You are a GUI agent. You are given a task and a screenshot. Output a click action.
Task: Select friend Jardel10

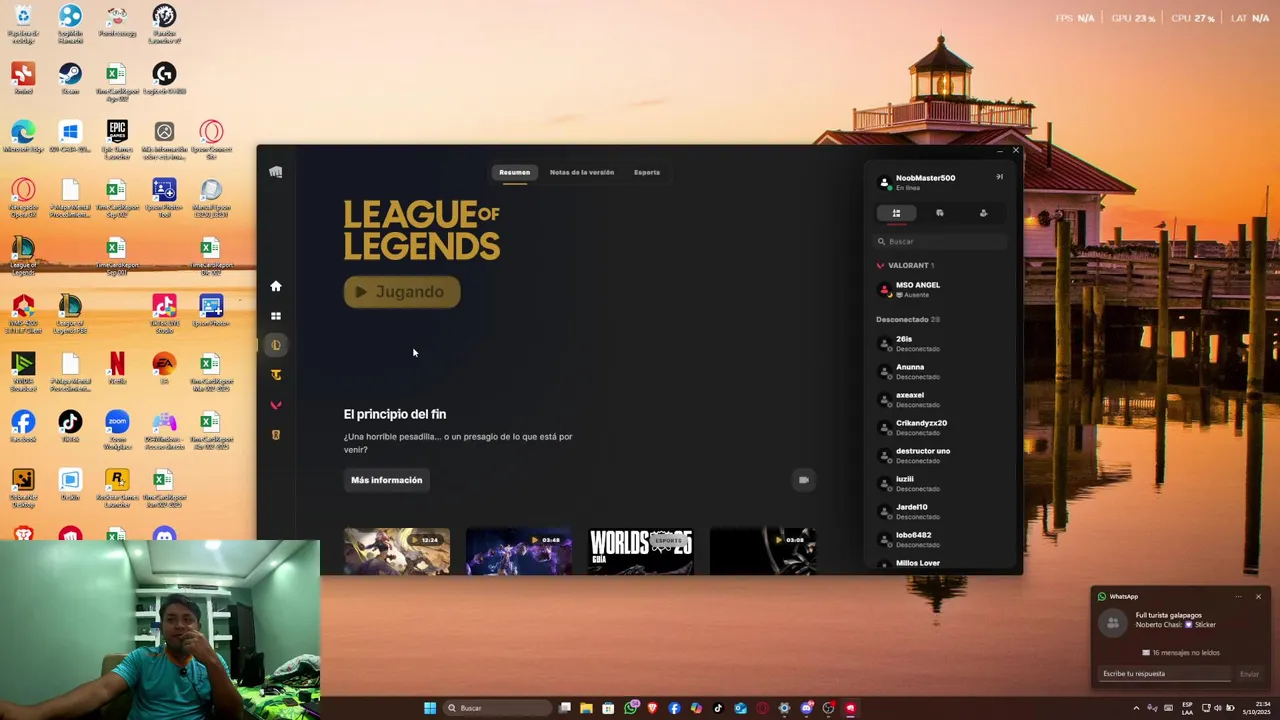coord(940,511)
